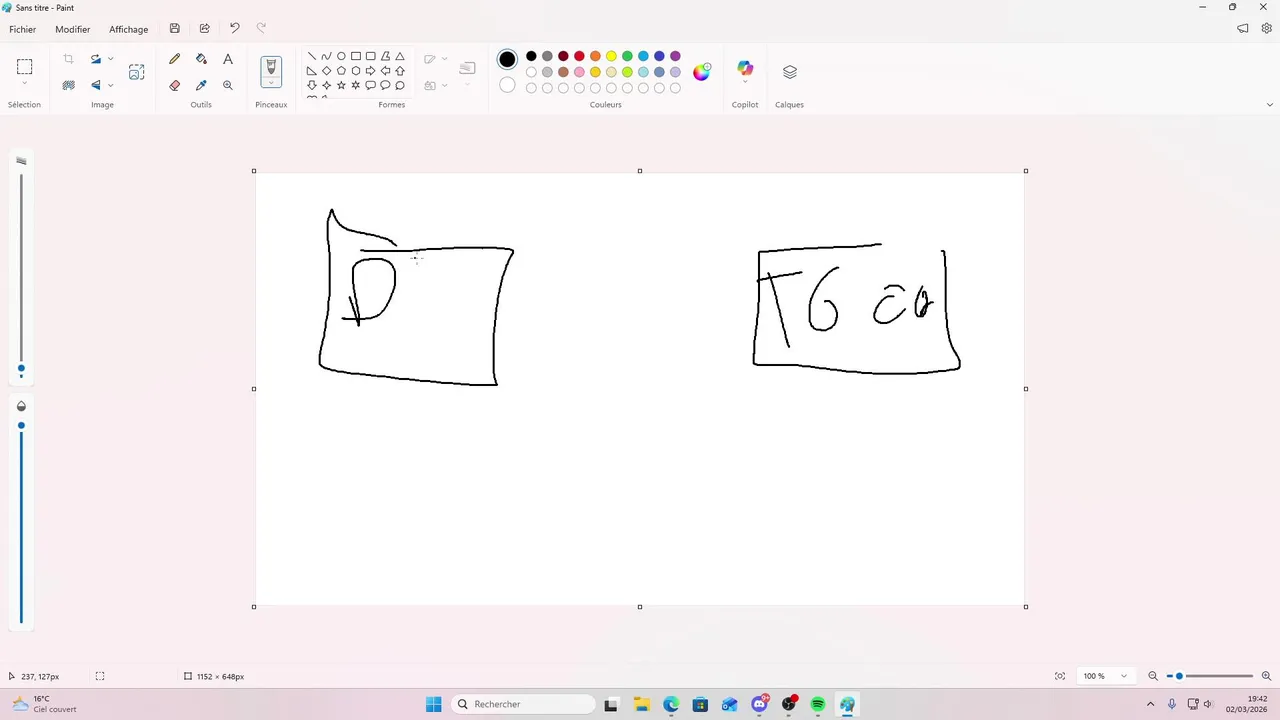Show hidden system tray icons
Screen dimensions: 1280x720
pyautogui.click(x=1150, y=704)
